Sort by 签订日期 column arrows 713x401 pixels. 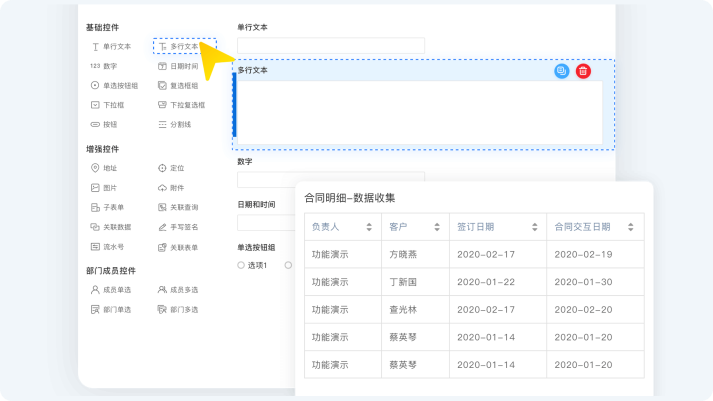point(535,227)
